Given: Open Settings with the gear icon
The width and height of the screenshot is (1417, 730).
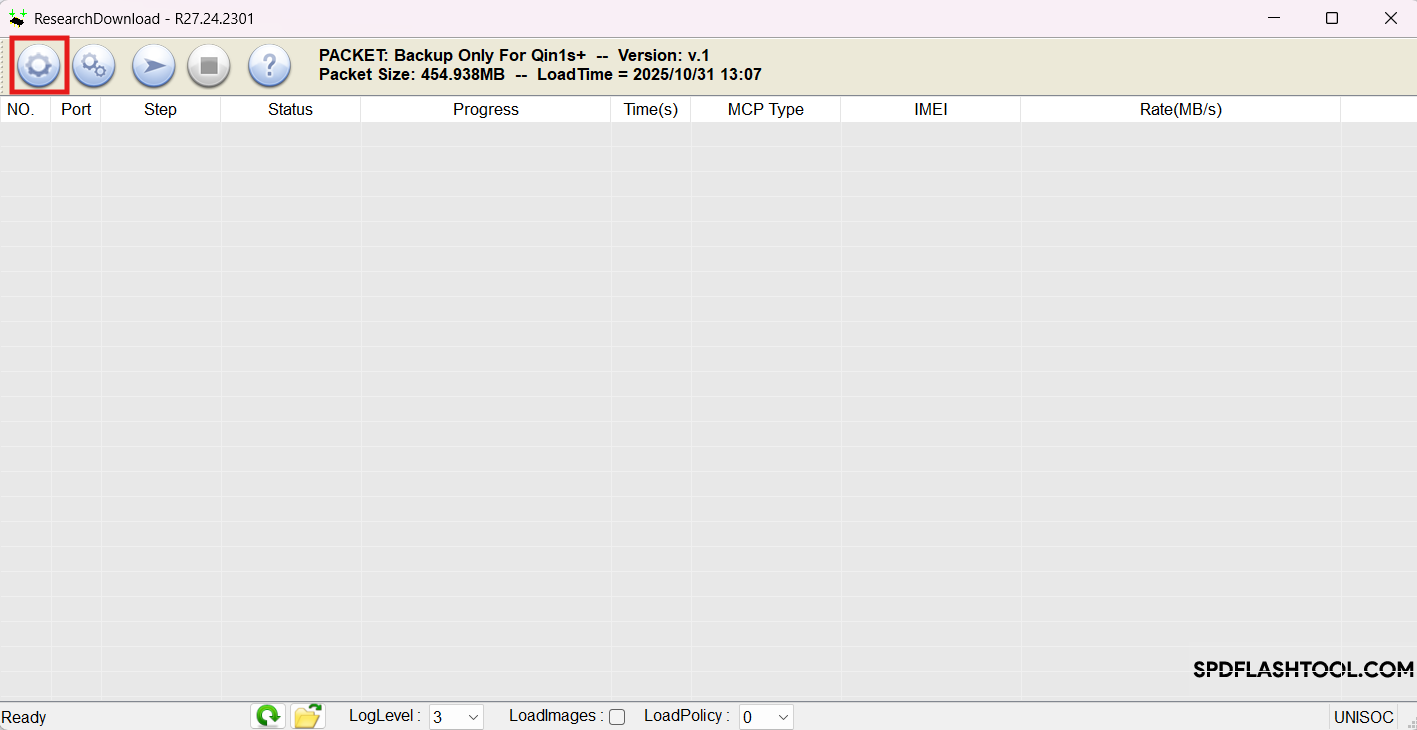Looking at the screenshot, I should pyautogui.click(x=38, y=66).
